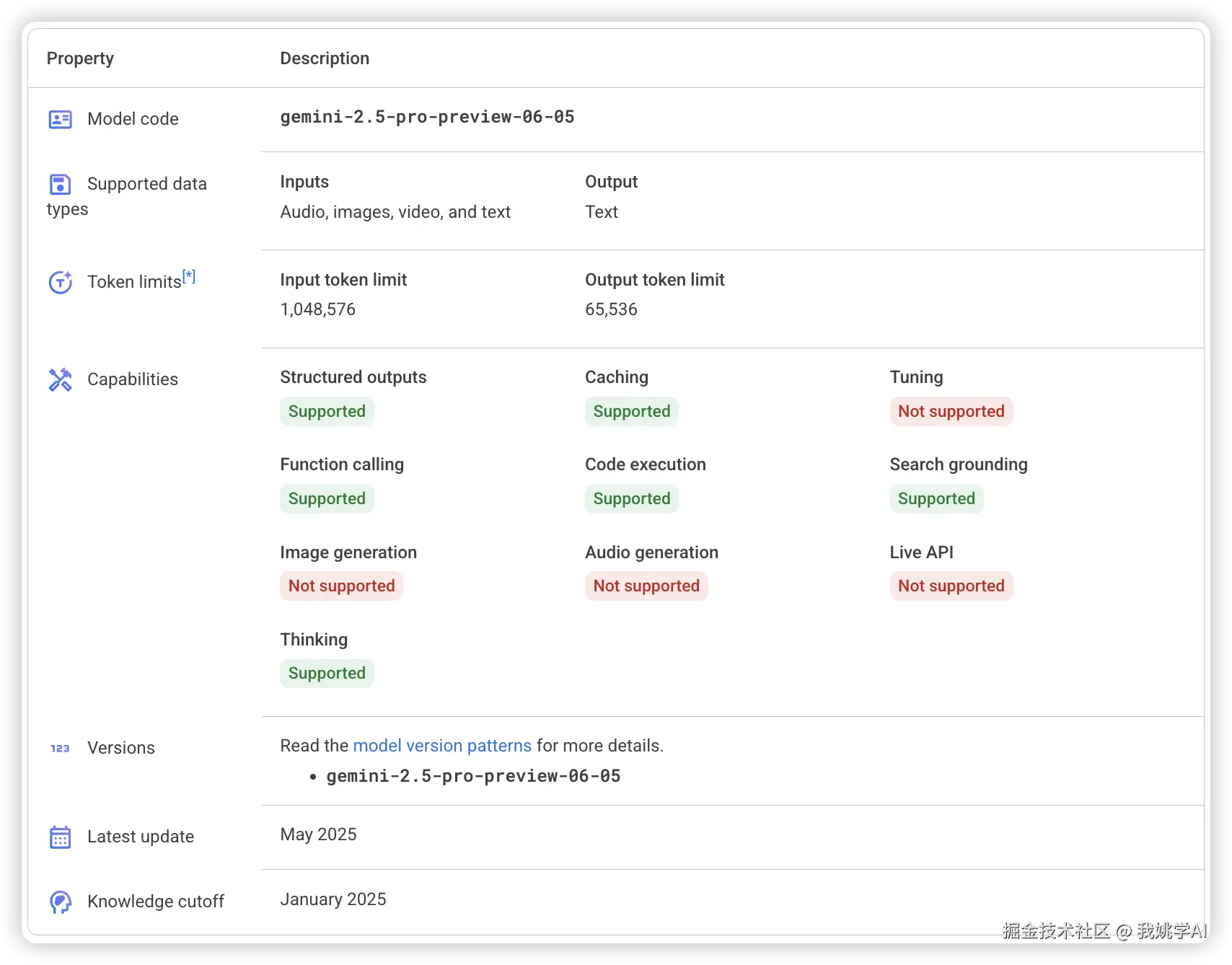Click the Supported badge under Structured outputs
1232x965 pixels.
coord(327,412)
